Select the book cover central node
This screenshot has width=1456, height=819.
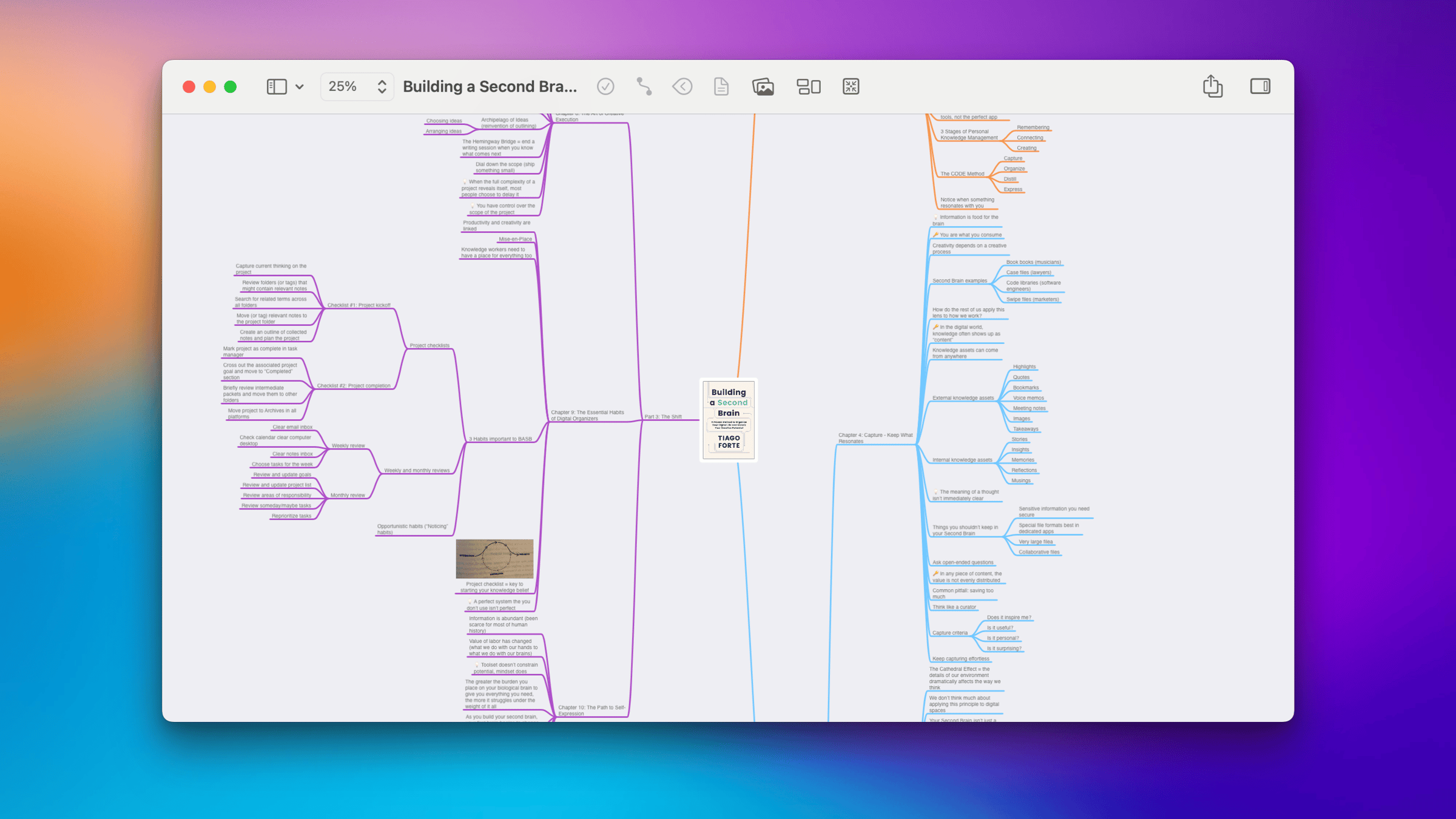coord(729,420)
